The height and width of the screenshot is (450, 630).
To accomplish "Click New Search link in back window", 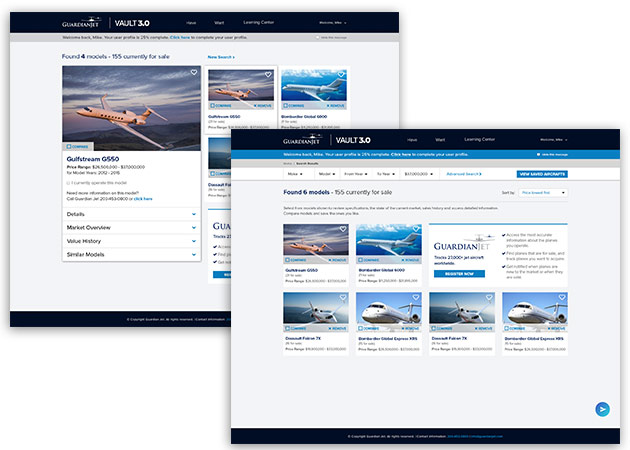I will coord(221,57).
